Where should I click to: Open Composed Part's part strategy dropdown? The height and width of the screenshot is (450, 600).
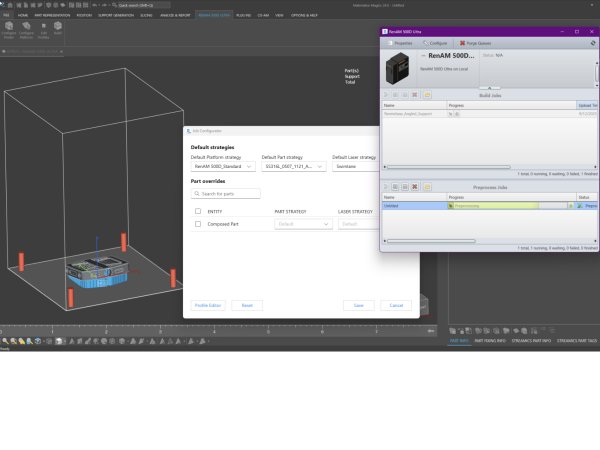click(302, 224)
